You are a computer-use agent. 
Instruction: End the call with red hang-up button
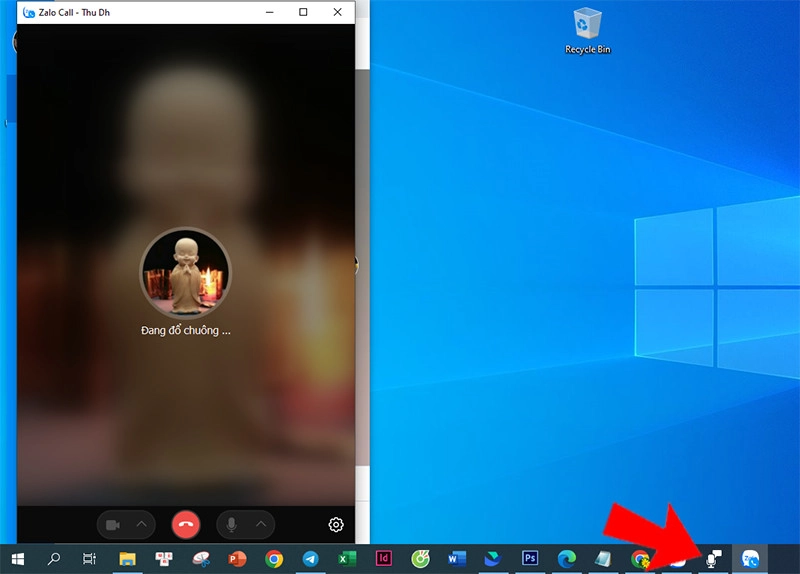186,525
